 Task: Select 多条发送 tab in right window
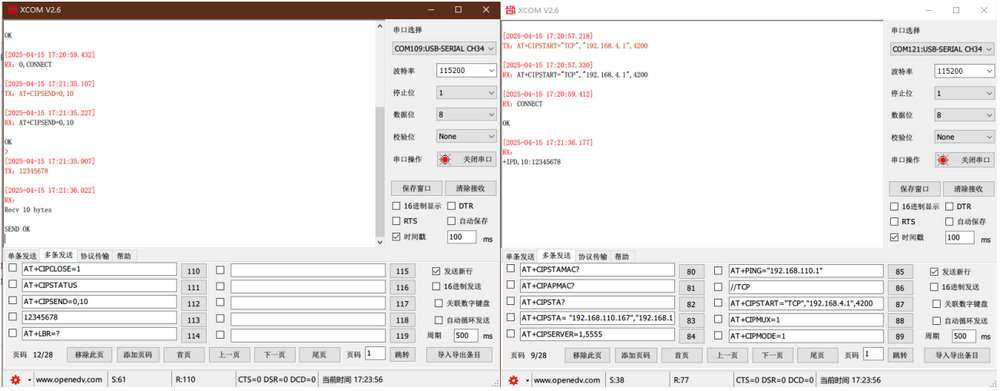(557, 256)
